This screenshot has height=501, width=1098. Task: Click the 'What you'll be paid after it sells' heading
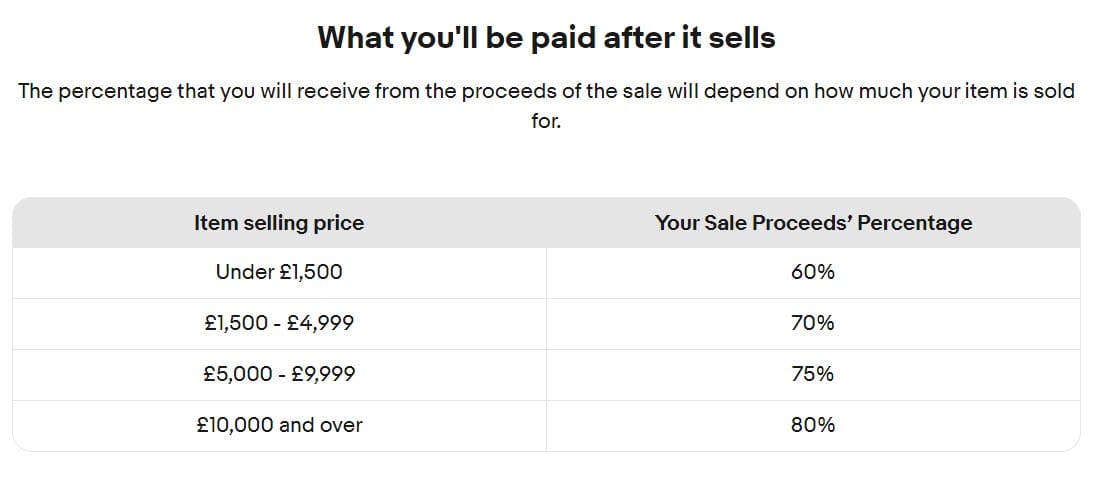point(546,38)
